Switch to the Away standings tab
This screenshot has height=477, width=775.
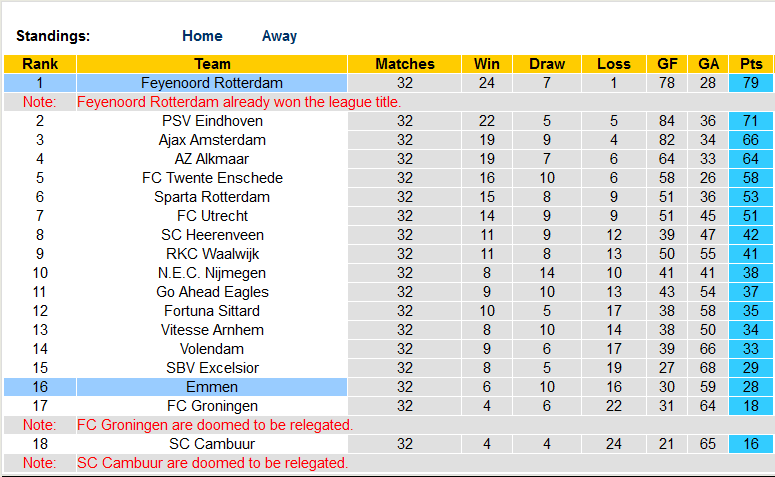coord(279,36)
